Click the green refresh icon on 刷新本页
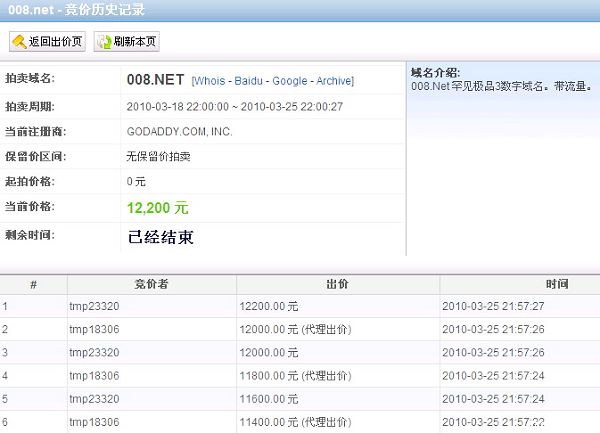Viewport: 600px width, 433px height. click(x=104, y=42)
